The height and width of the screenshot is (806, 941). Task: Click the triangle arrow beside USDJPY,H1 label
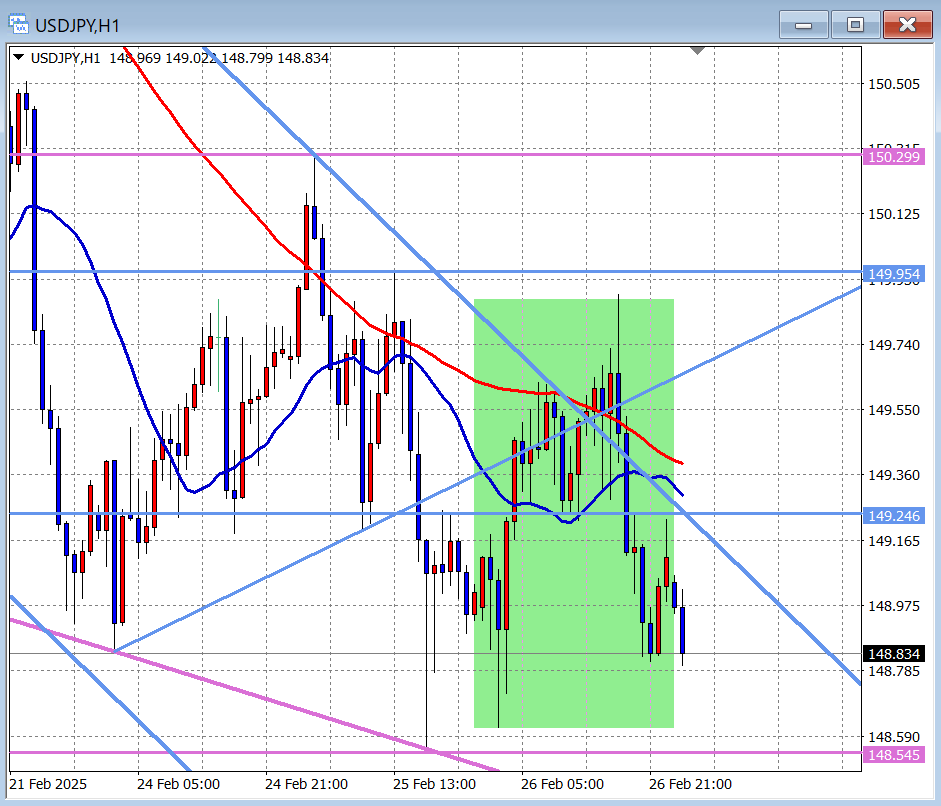pyautogui.click(x=19, y=58)
